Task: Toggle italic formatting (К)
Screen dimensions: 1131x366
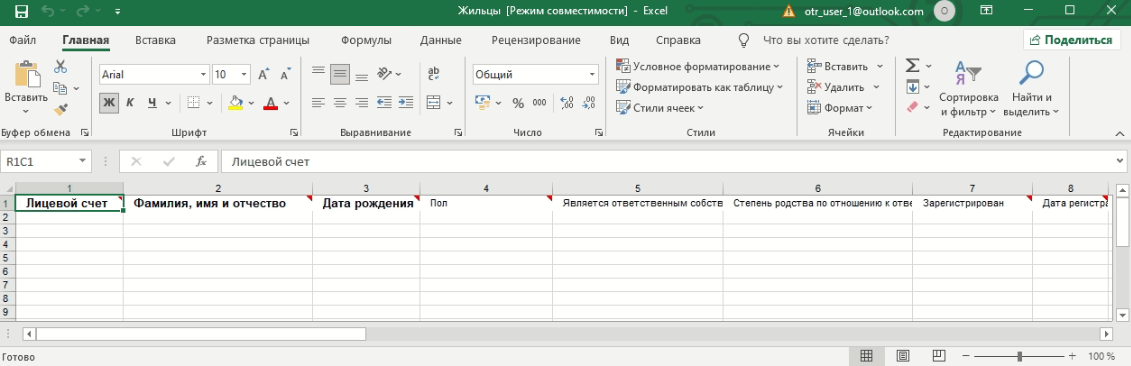Action: pos(130,103)
